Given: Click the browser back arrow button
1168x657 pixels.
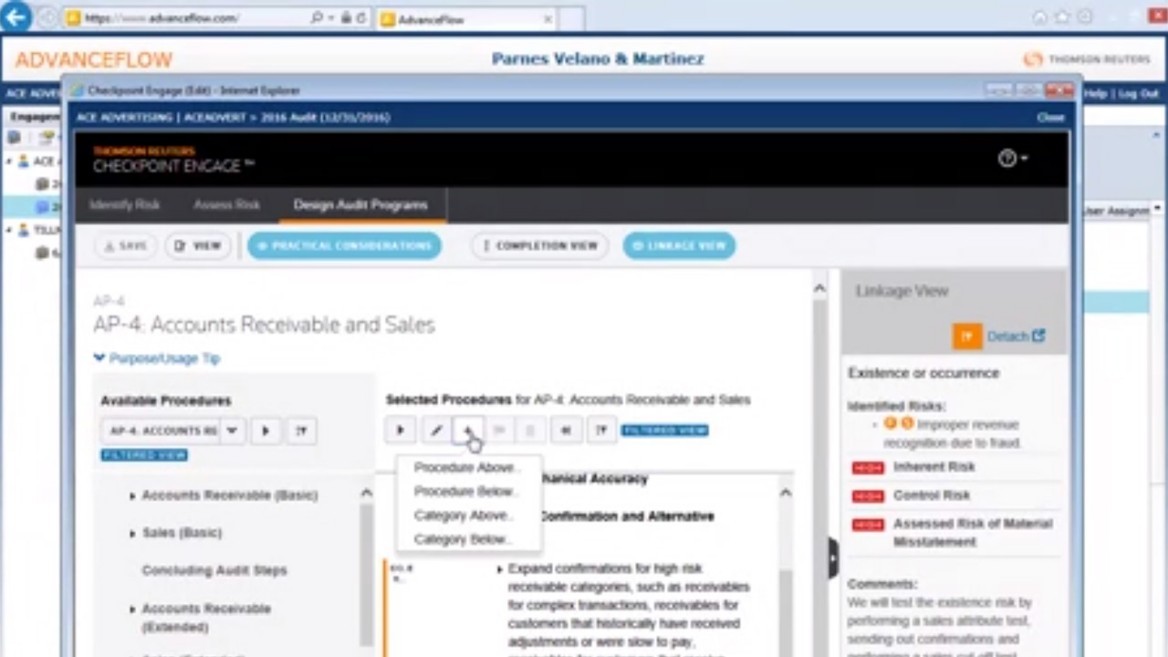Looking at the screenshot, I should (x=16, y=18).
